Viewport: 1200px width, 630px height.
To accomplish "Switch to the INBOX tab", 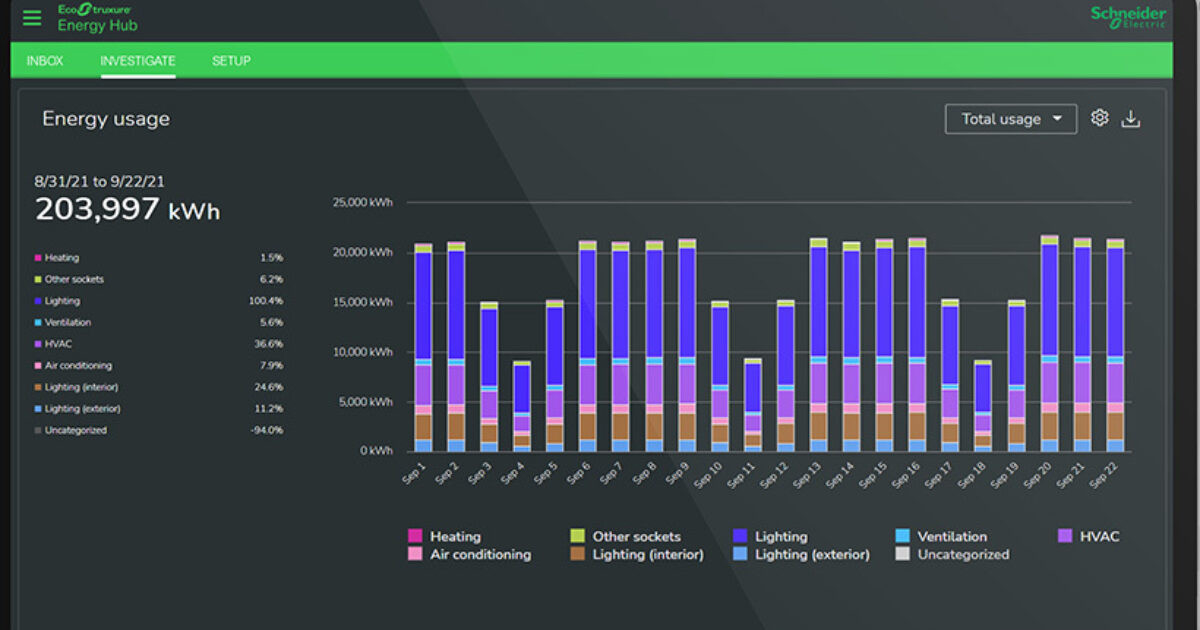I will 45,61.
